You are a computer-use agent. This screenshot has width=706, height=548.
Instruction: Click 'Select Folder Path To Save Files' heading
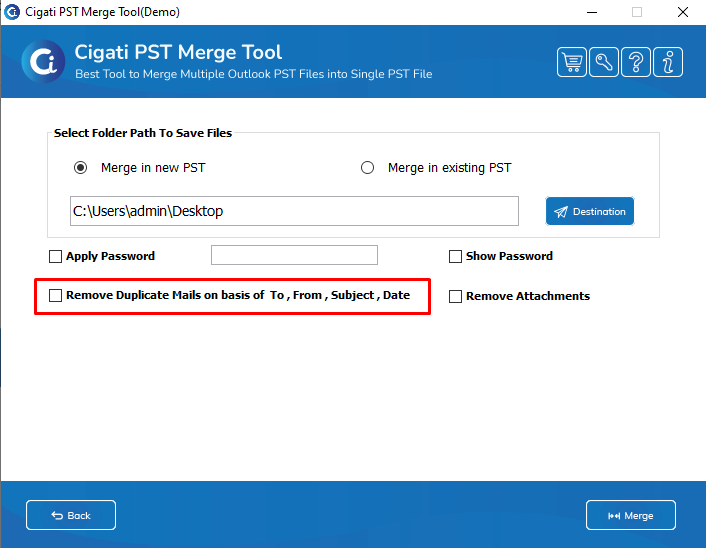pos(143,133)
